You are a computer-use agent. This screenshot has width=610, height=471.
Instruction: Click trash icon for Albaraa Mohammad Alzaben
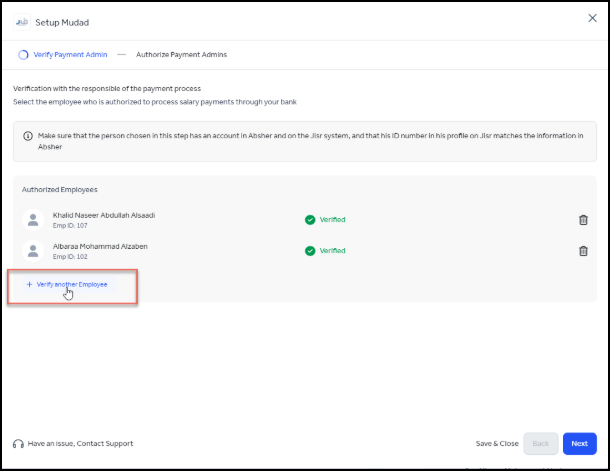pyautogui.click(x=583, y=251)
